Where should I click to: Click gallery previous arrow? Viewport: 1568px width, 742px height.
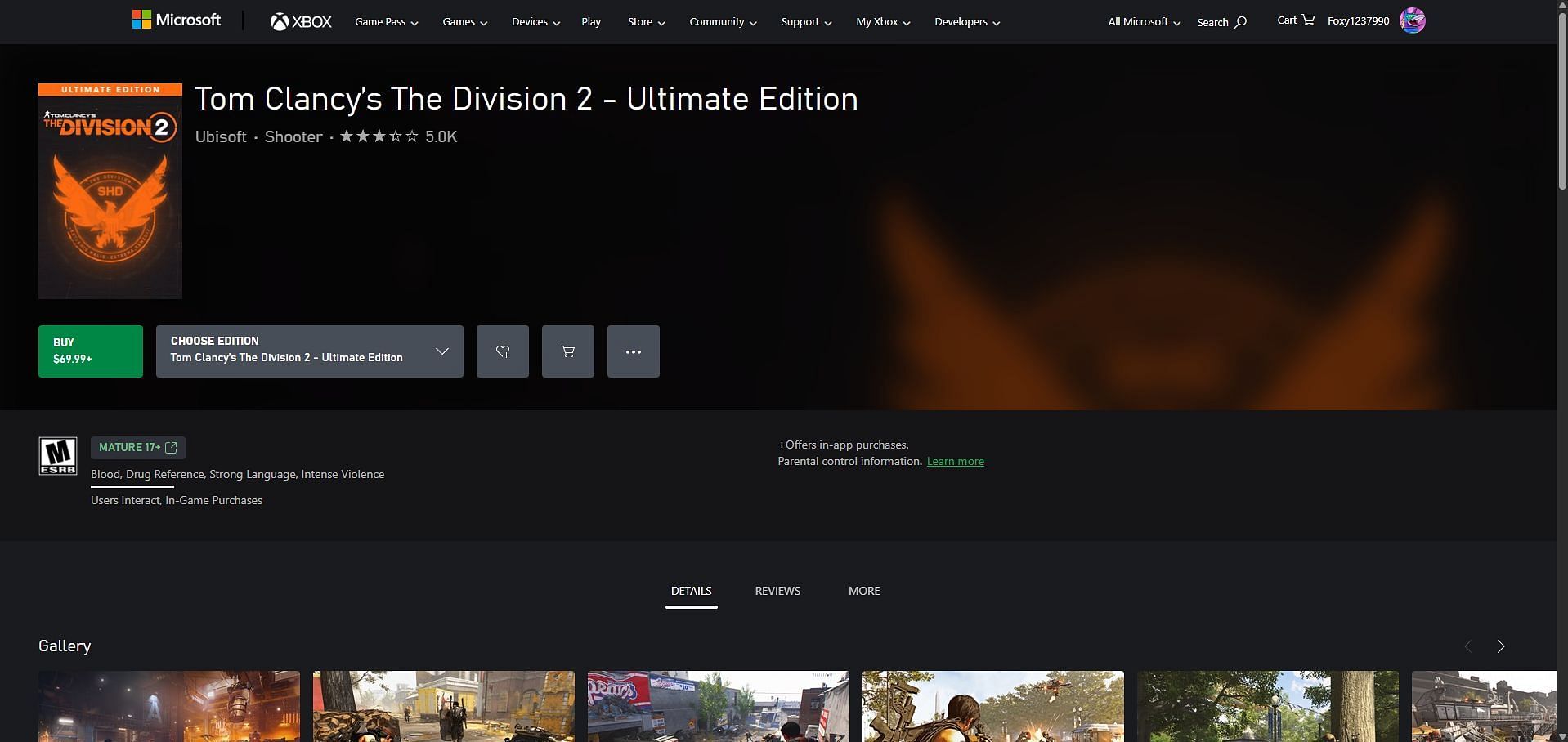tap(1468, 646)
